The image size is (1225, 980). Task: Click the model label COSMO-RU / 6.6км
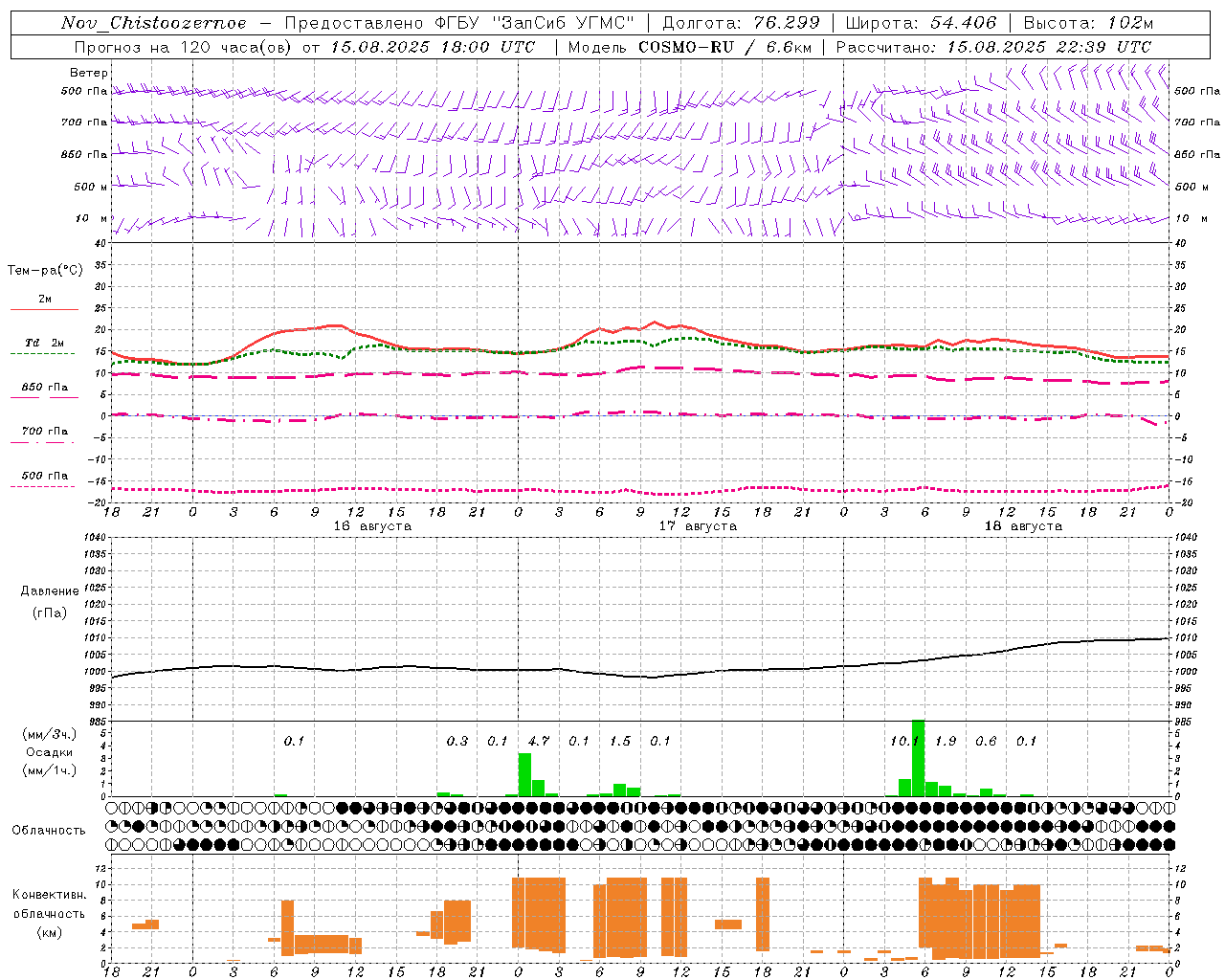724,47
